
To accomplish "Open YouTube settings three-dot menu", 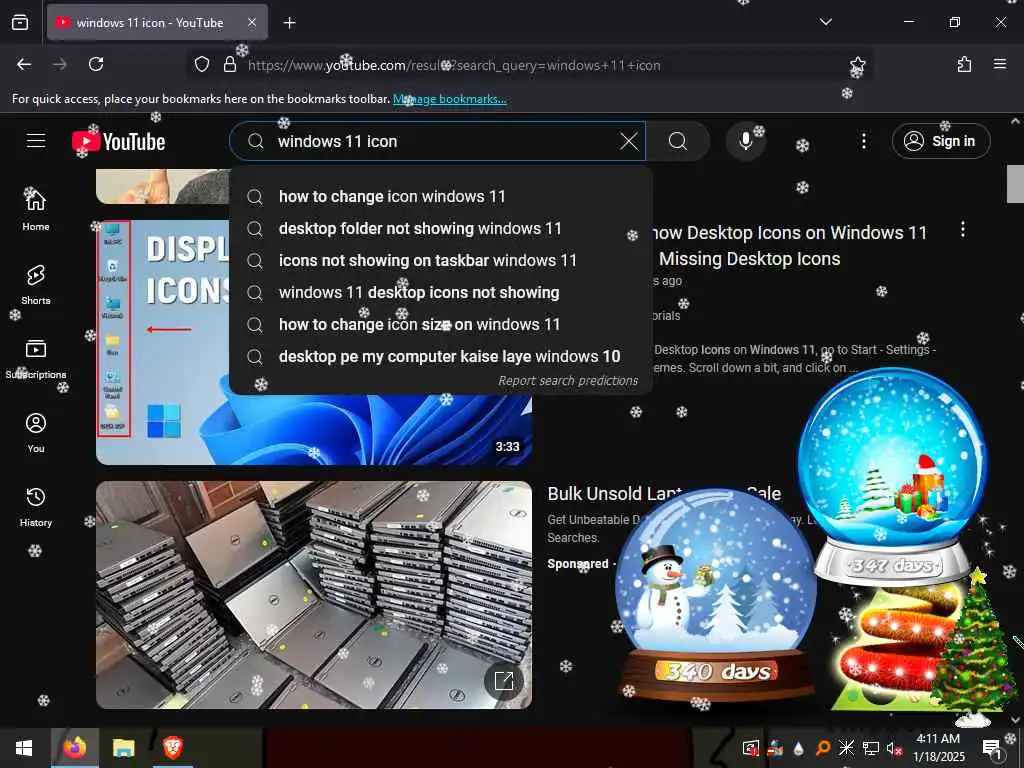I will pyautogui.click(x=863, y=141).
